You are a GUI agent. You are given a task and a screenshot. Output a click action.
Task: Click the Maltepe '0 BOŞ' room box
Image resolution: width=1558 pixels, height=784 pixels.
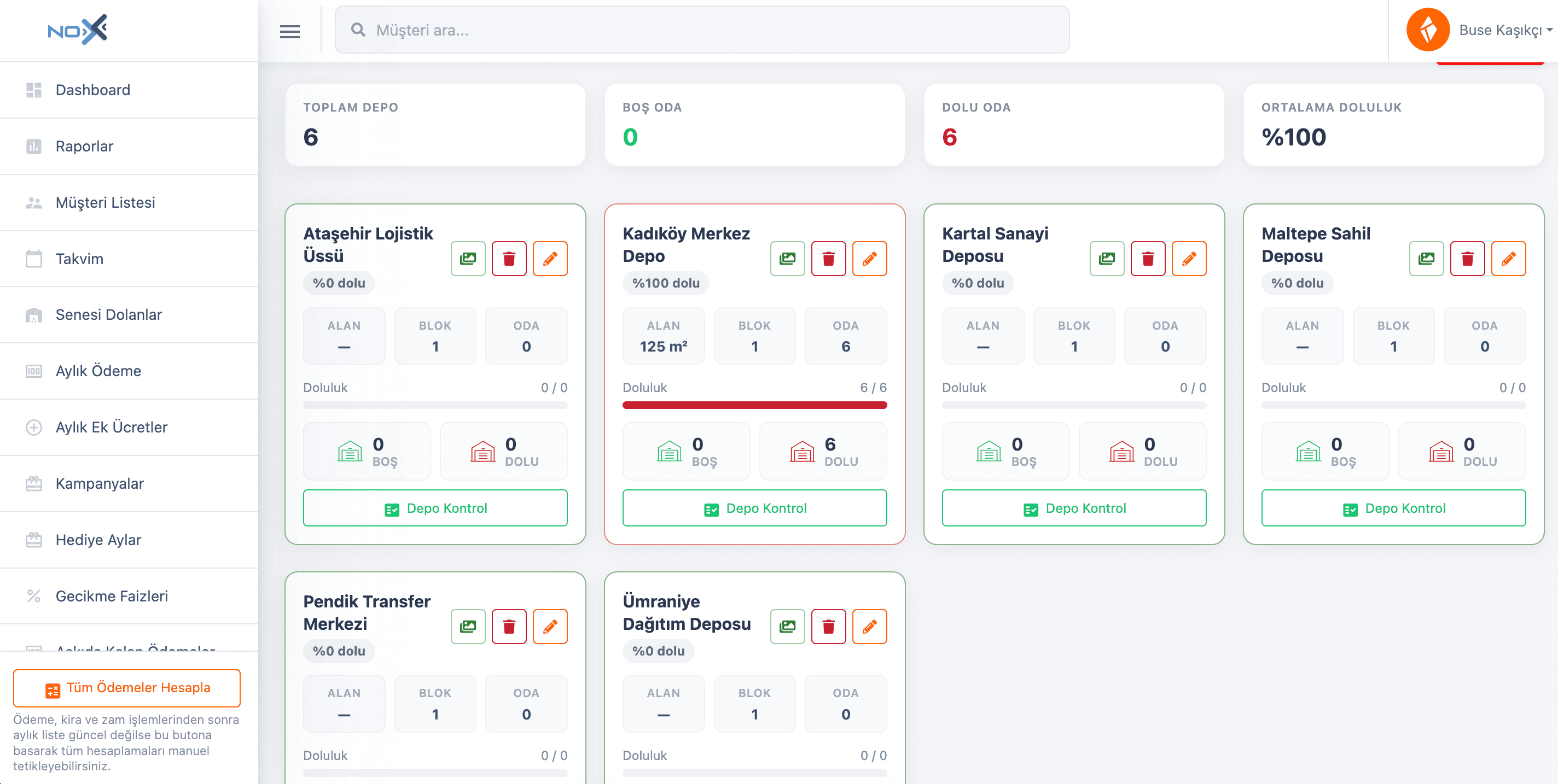click(1325, 452)
